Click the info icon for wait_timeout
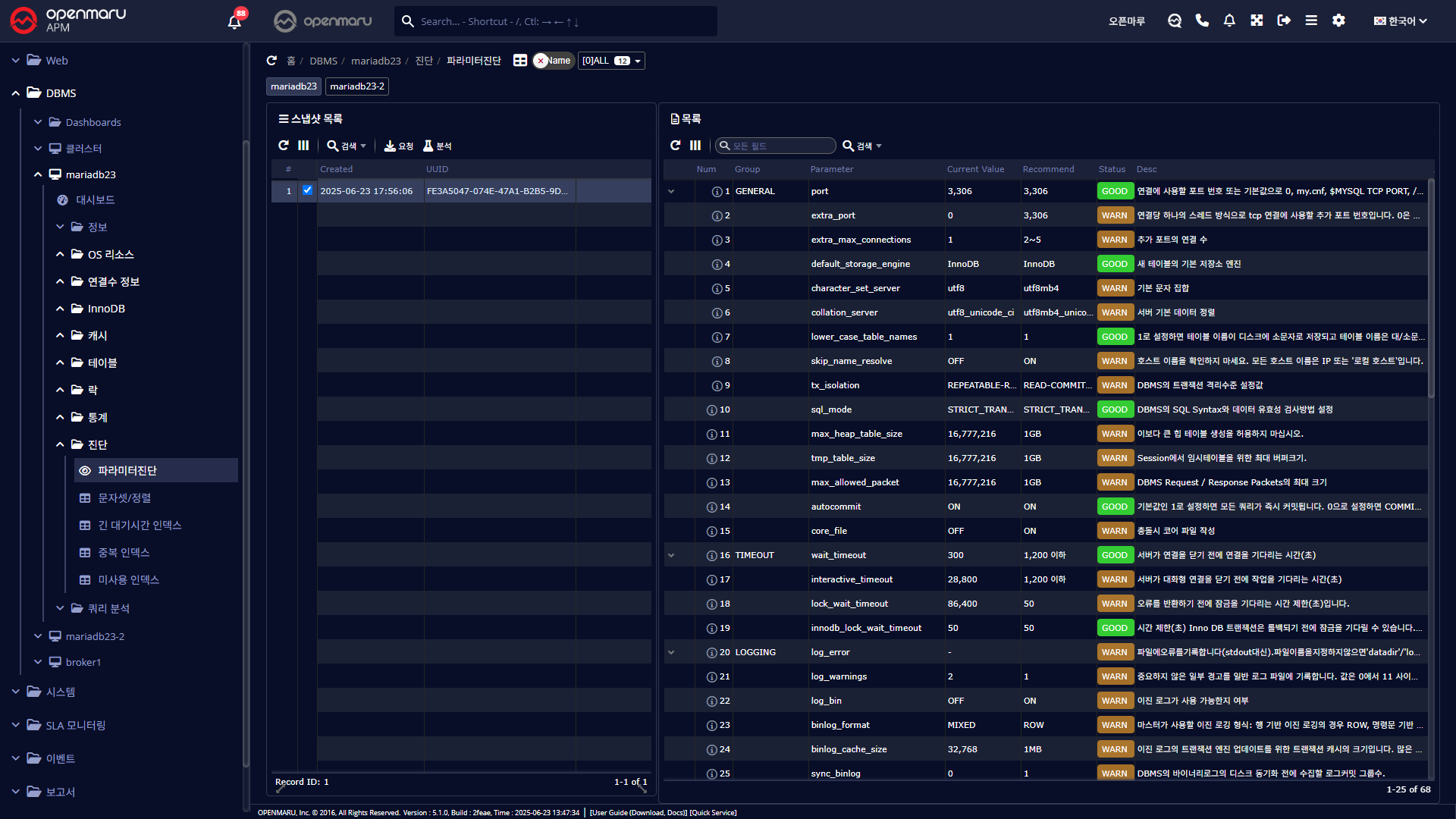 pyautogui.click(x=712, y=556)
